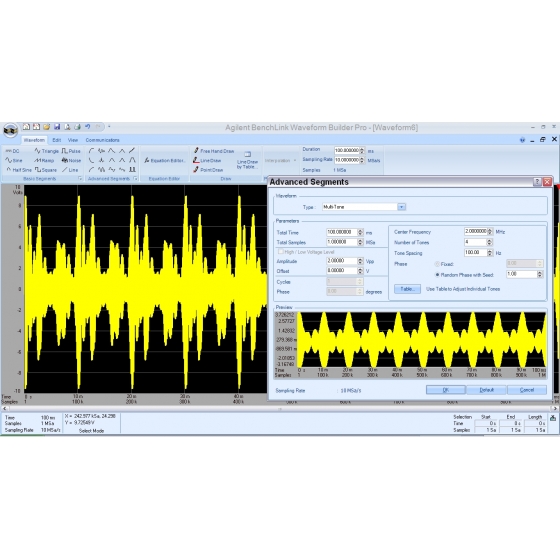Click the help icon in ribbon corner
The width and height of the screenshot is (560, 560).
pos(522,140)
